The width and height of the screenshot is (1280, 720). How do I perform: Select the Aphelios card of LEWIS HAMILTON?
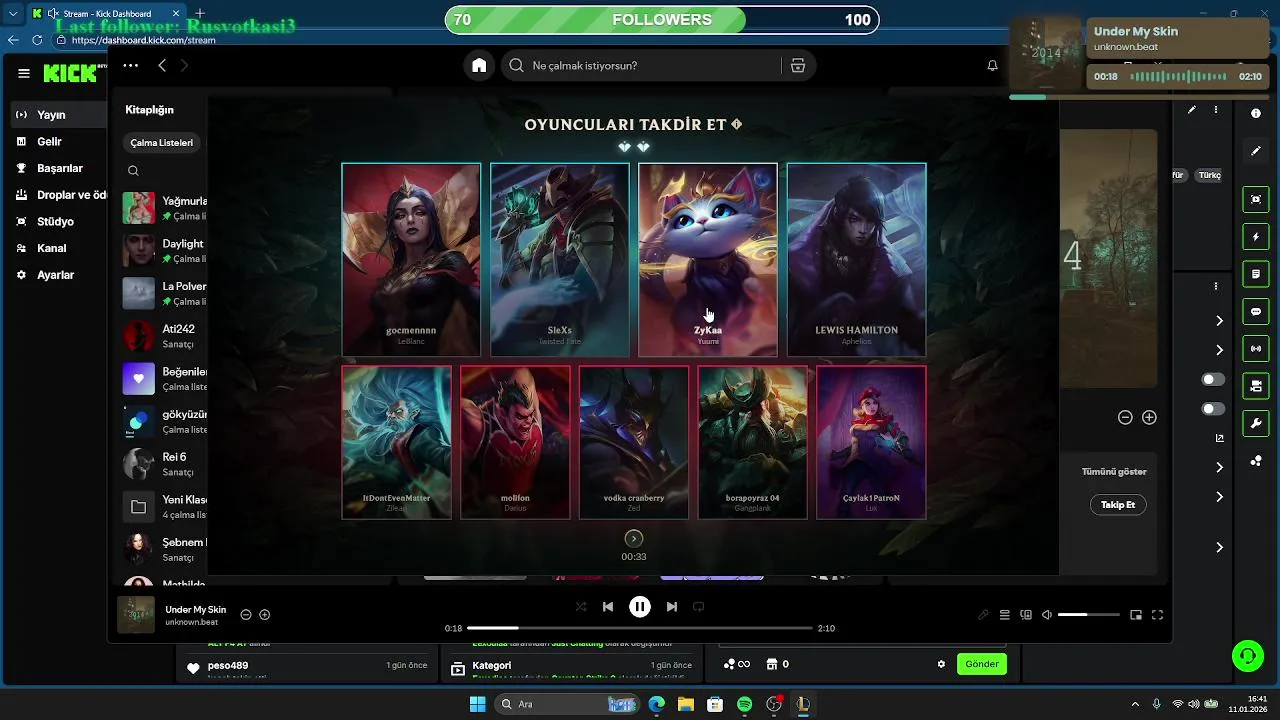[x=857, y=260]
